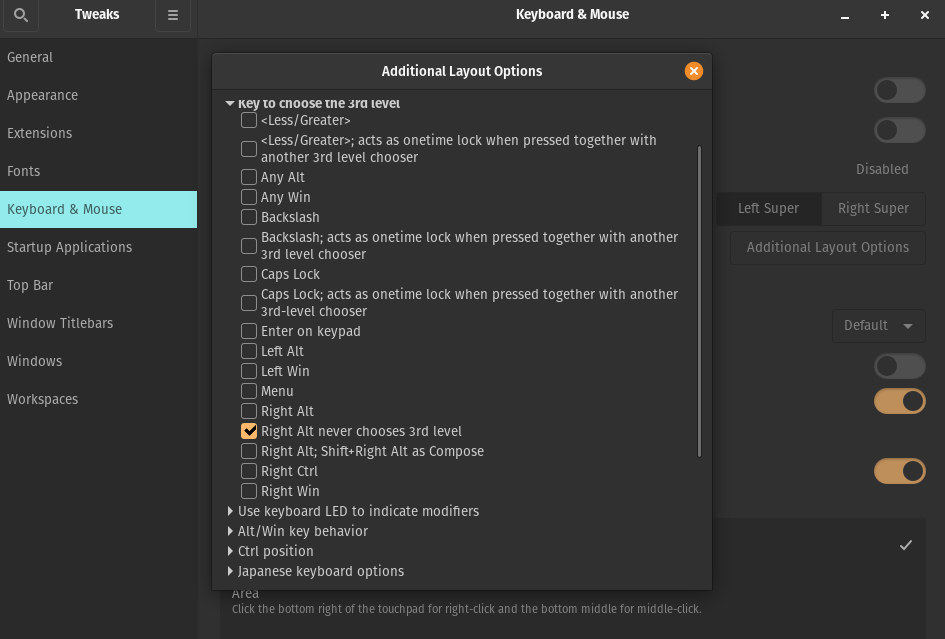Viewport: 945px width, 639px height.
Task: Uncheck Right Alt never chooses 3rd level
Action: click(x=249, y=431)
